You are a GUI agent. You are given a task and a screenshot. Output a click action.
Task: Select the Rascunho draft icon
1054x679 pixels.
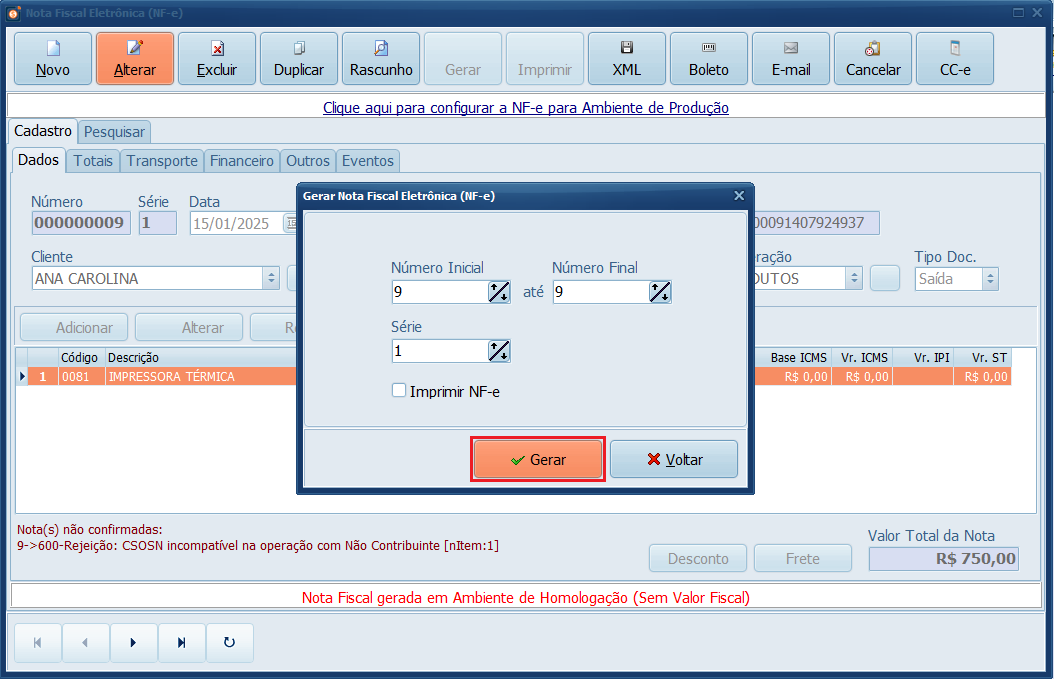point(380,58)
